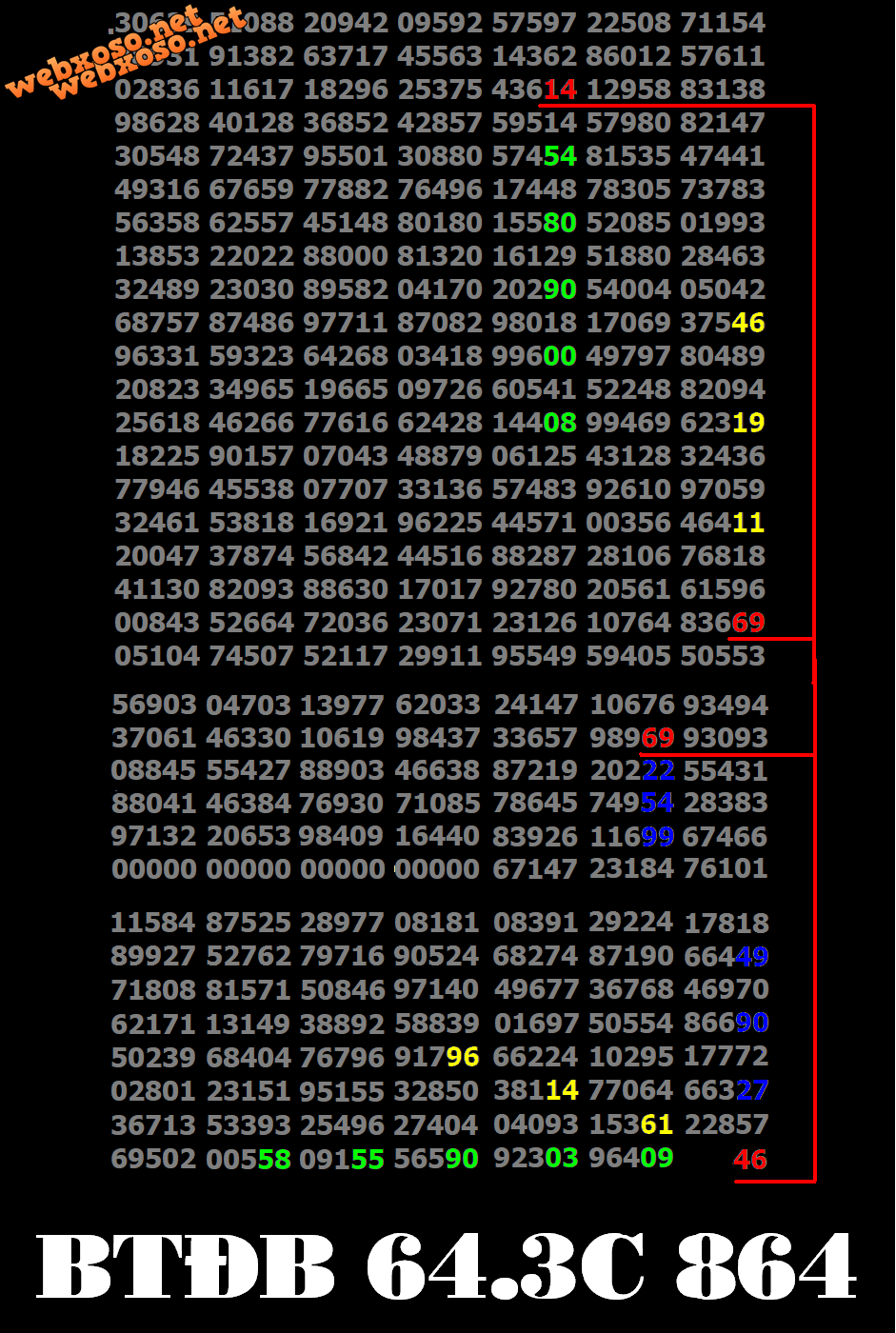Image resolution: width=896 pixels, height=1333 pixels.
Task: Click the yellow number 14 in 38114
Action: coord(562,1090)
